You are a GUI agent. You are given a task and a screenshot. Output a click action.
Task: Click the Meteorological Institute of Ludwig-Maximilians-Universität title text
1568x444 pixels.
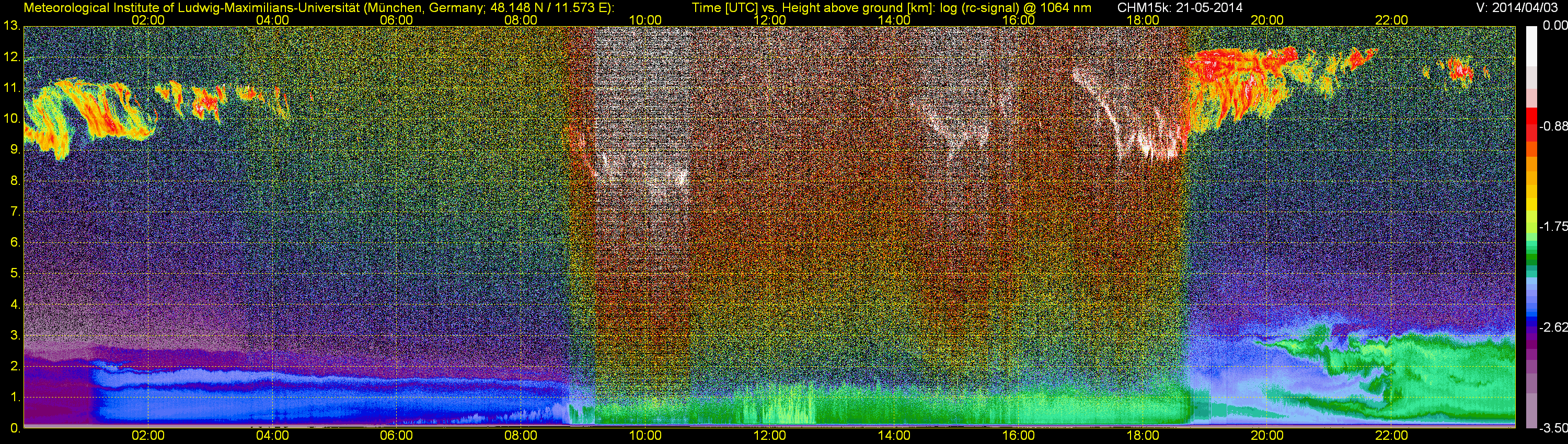click(318, 7)
